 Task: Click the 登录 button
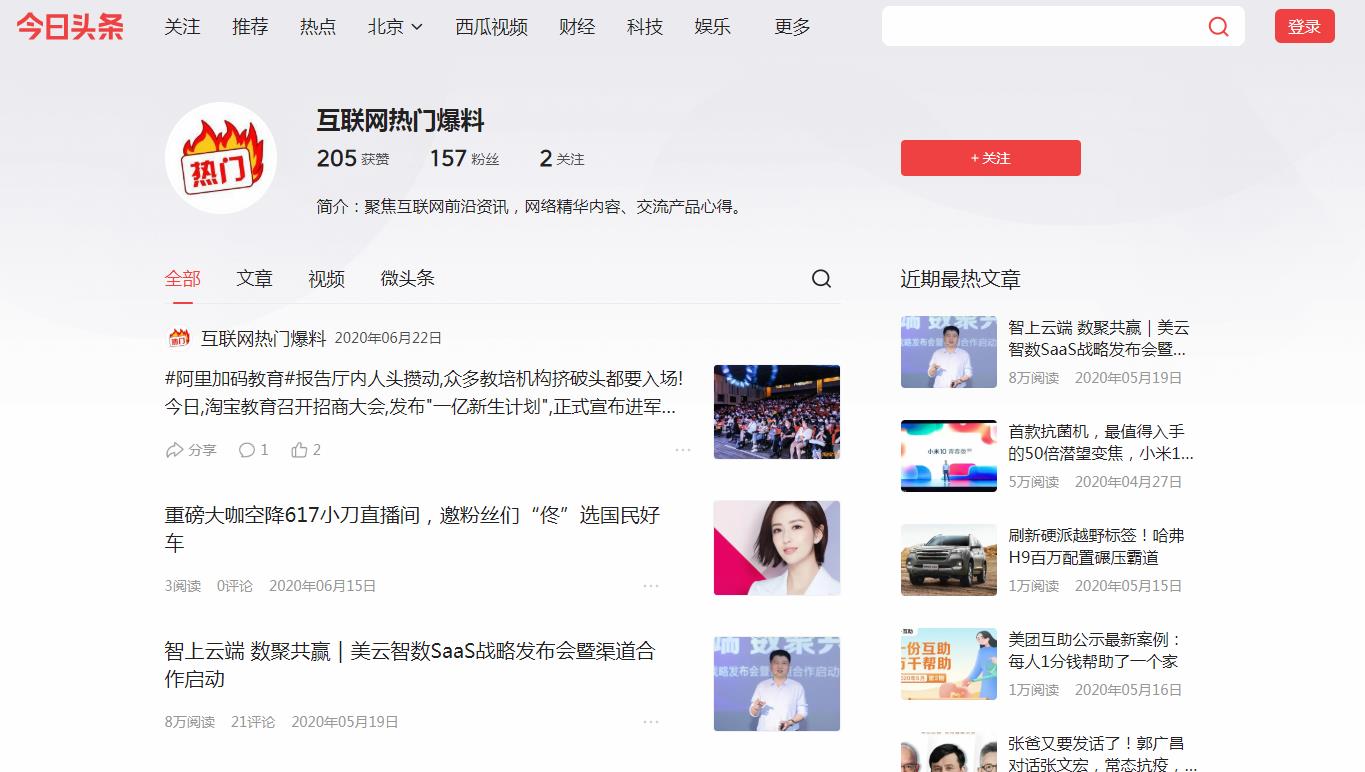click(x=1304, y=27)
